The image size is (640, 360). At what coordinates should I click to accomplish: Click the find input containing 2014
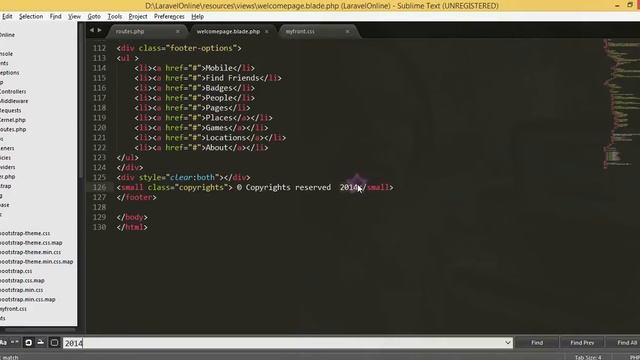pyautogui.click(x=287, y=343)
